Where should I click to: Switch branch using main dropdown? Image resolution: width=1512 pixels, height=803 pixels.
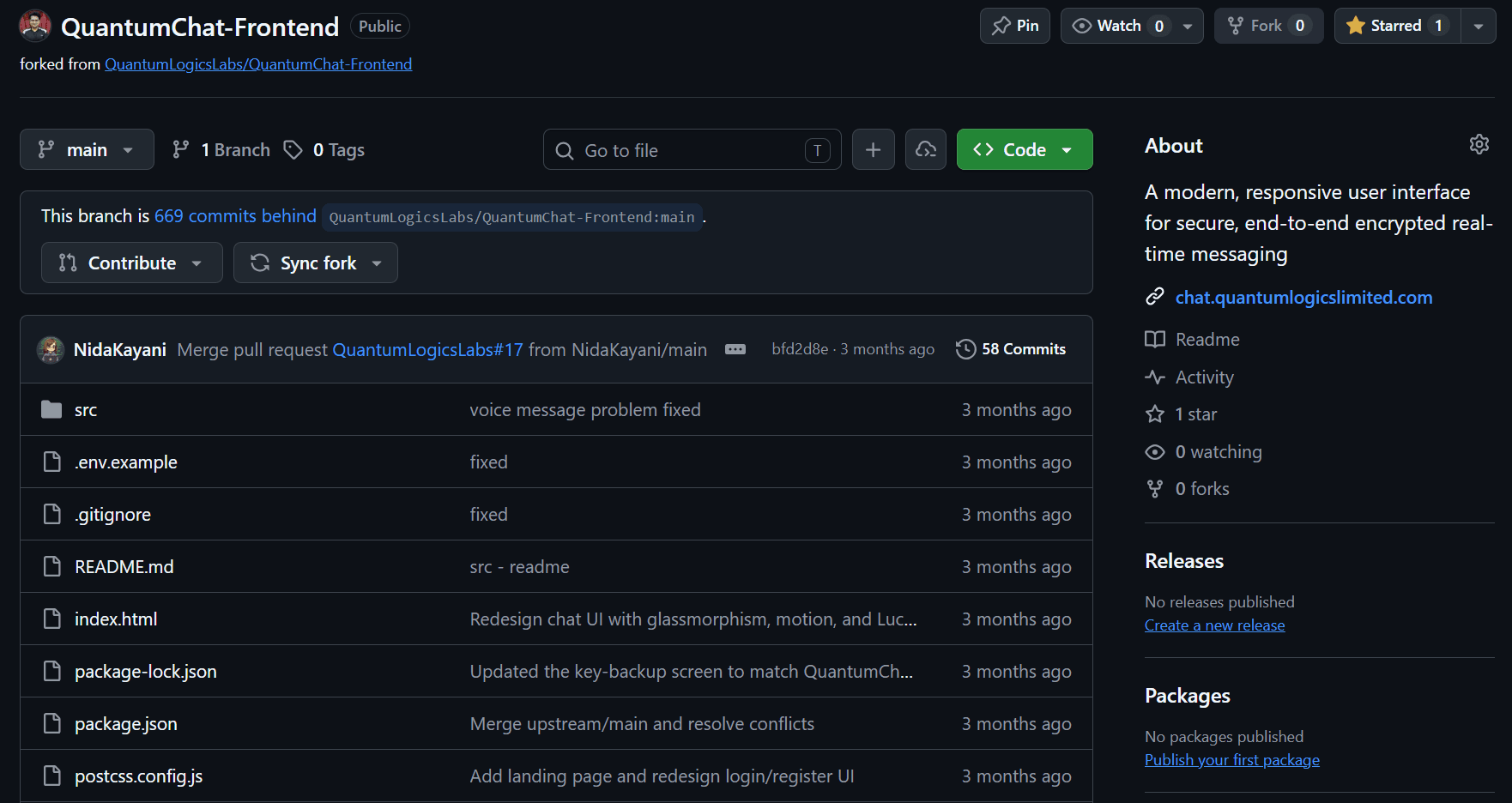[x=87, y=149]
